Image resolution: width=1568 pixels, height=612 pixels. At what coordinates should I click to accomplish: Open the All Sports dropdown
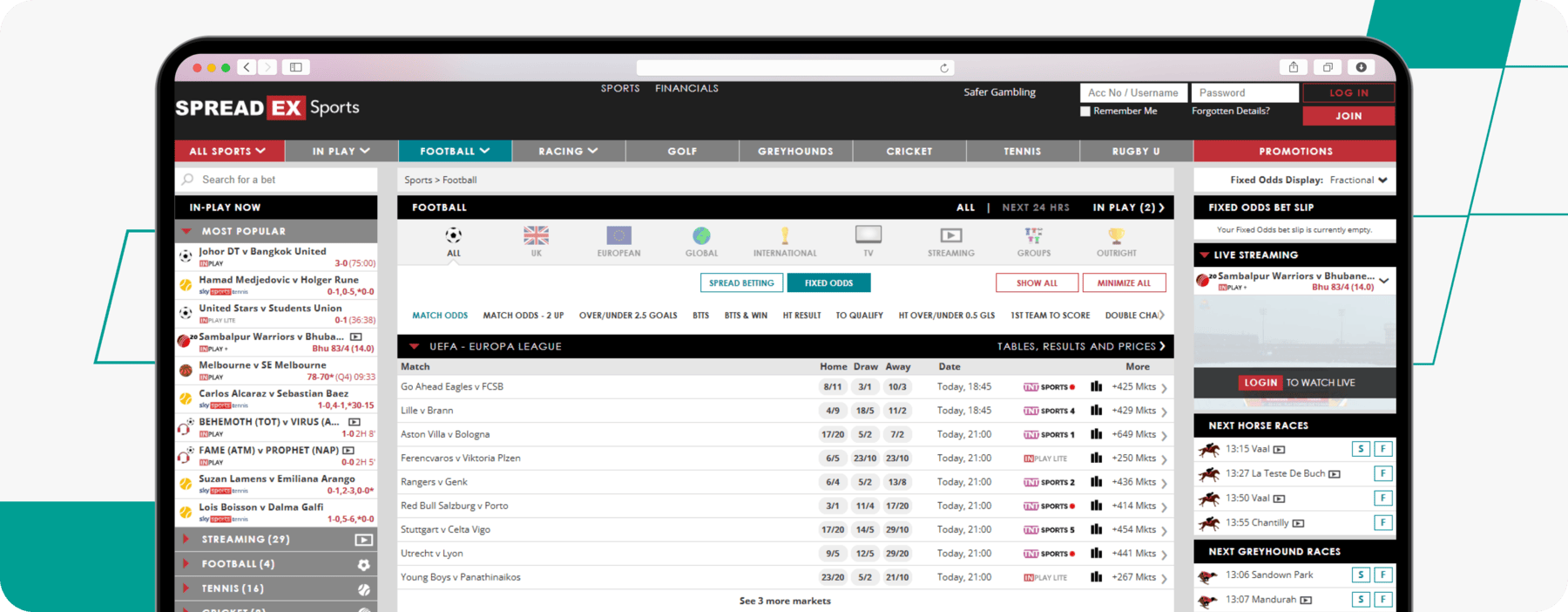(229, 151)
